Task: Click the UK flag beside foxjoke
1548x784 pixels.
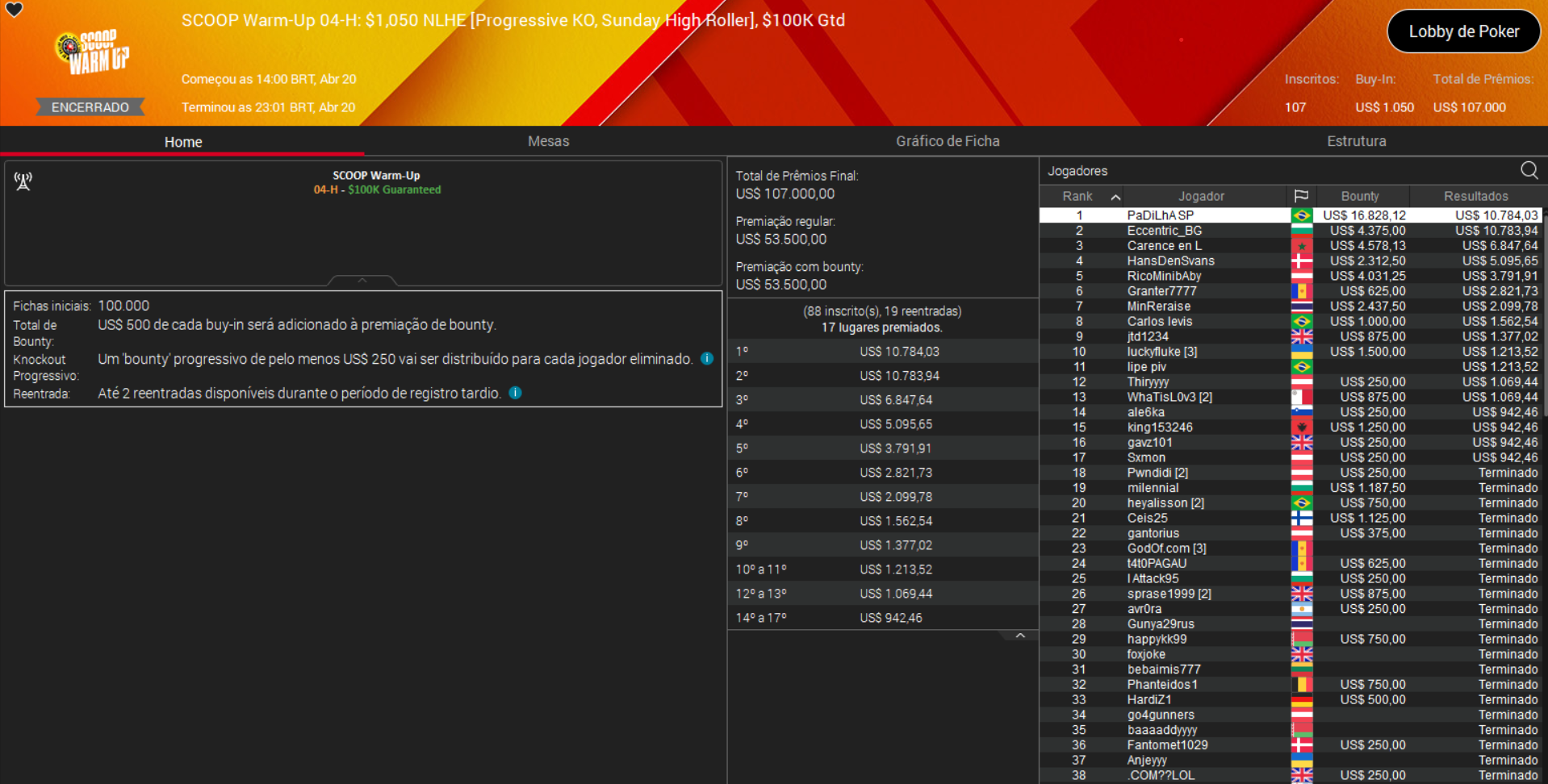Action: coord(1301,654)
